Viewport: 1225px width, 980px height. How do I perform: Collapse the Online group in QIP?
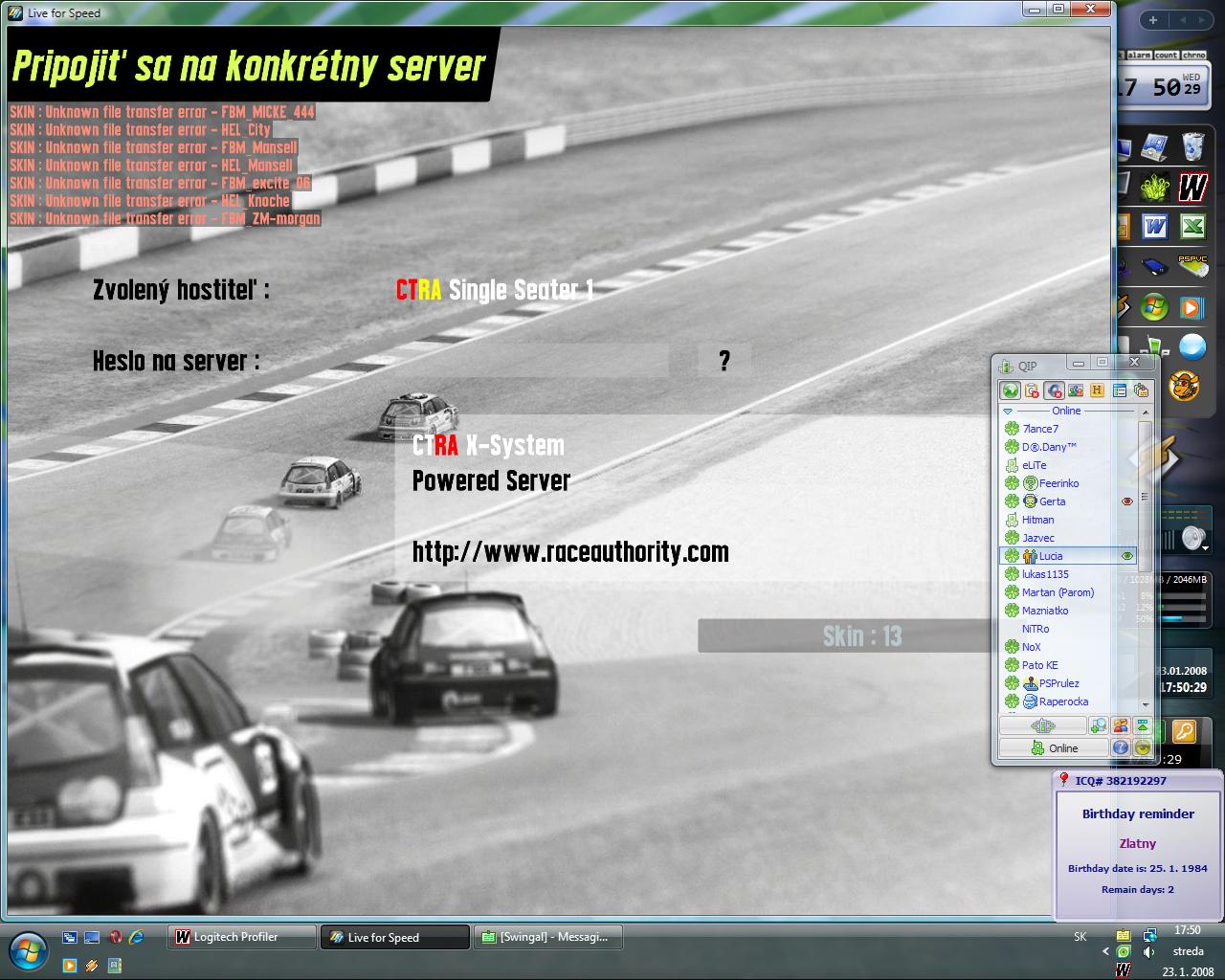pyautogui.click(x=1008, y=411)
